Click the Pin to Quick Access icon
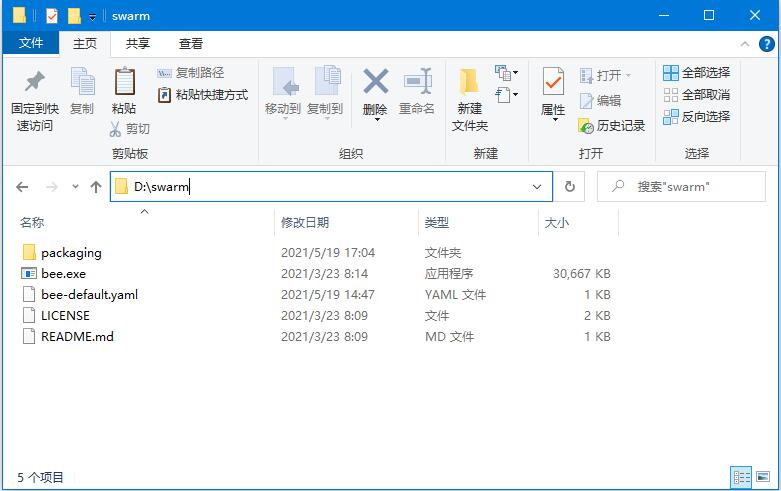This screenshot has width=781, height=491. tap(34, 82)
